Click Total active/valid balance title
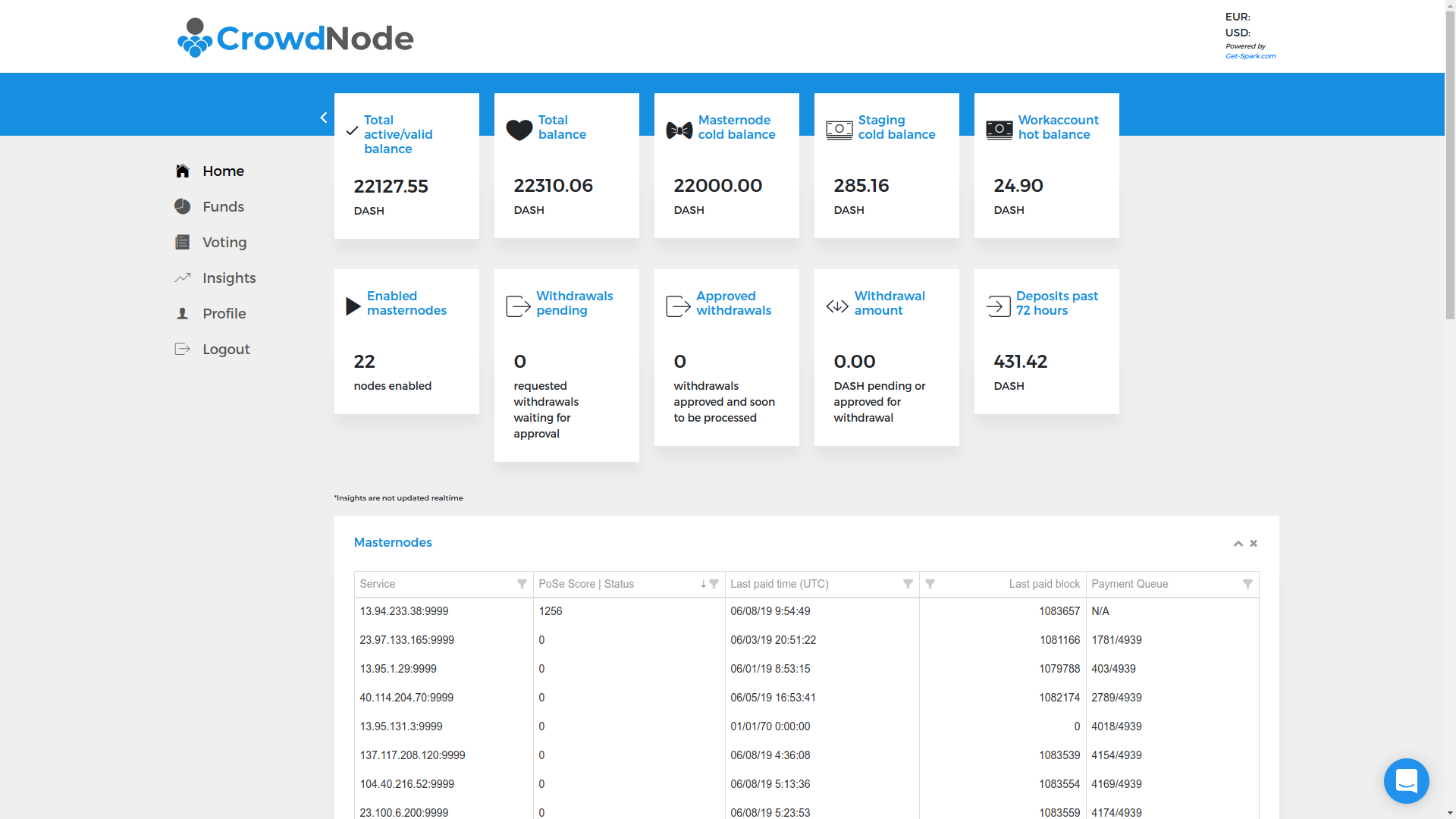The image size is (1456, 819). coord(398,134)
